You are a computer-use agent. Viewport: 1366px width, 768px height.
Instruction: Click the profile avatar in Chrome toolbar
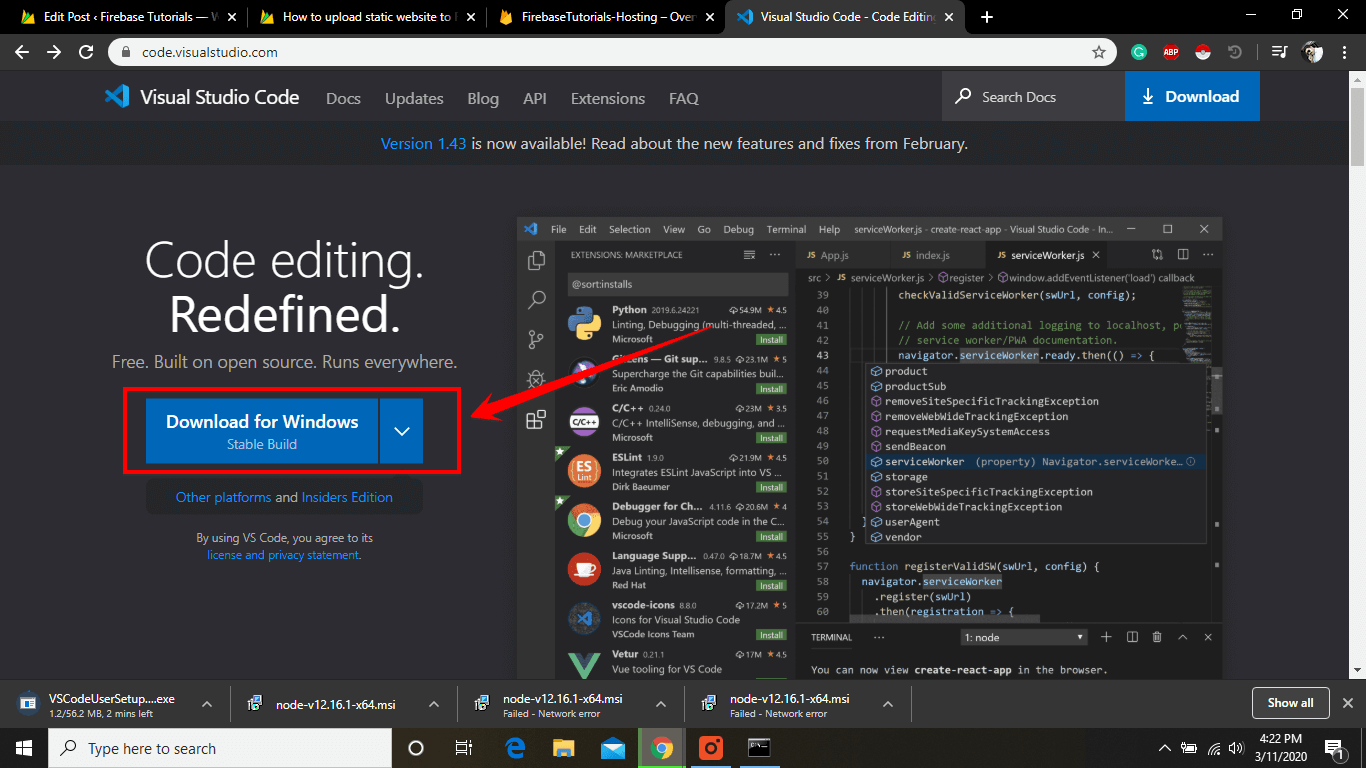[x=1313, y=52]
